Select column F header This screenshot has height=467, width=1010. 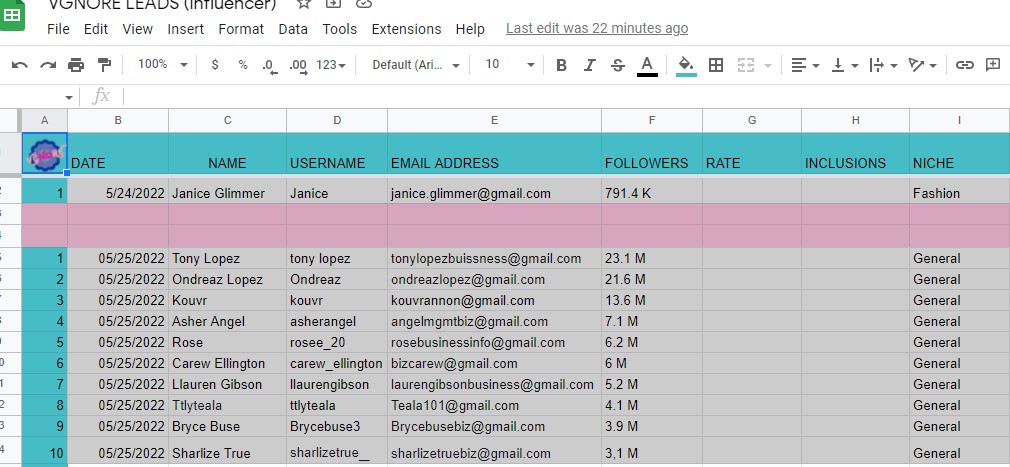(652, 120)
